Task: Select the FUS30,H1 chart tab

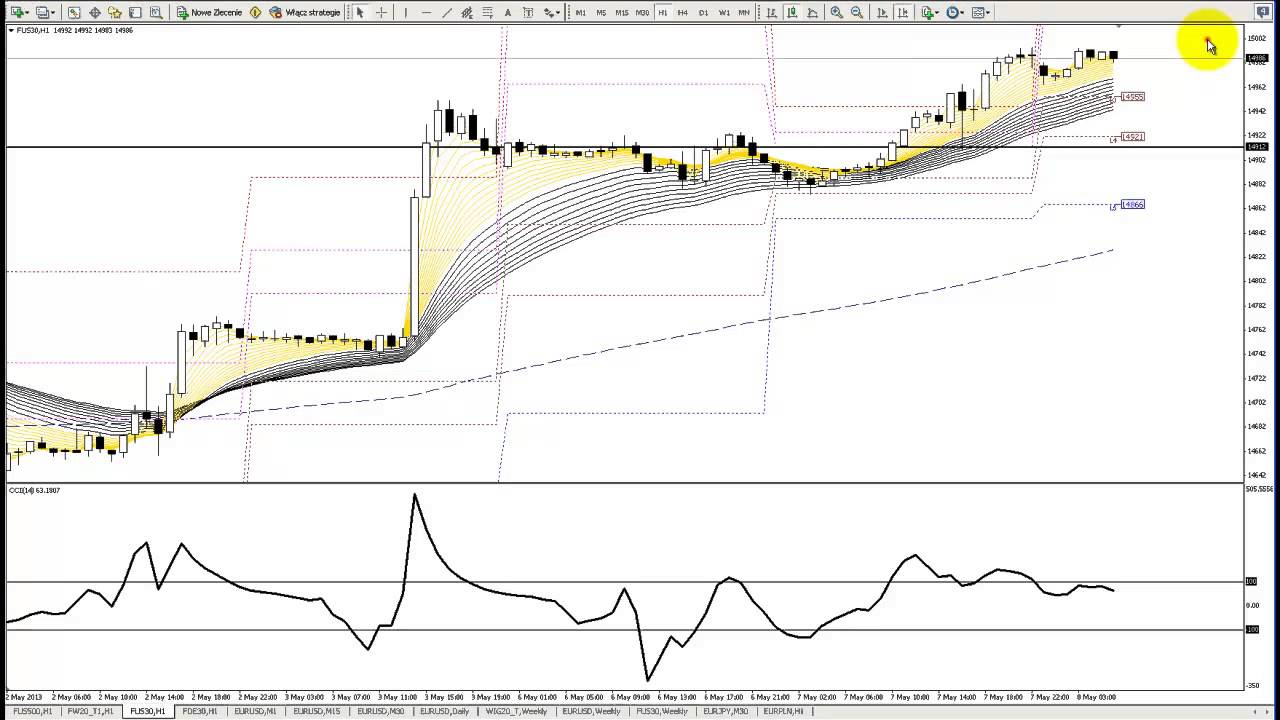Action: click(148, 712)
